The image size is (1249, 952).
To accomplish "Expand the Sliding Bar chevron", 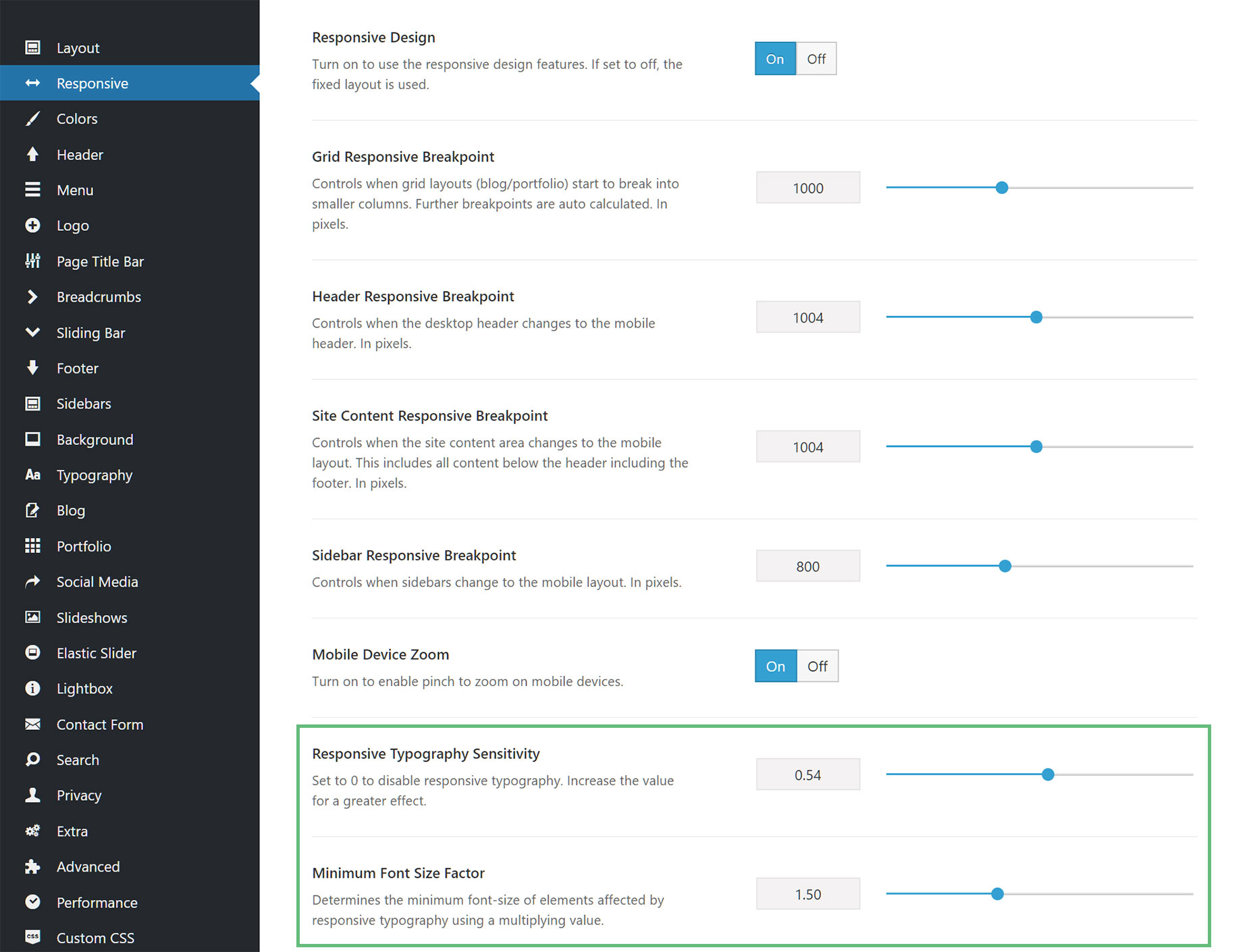I will pyautogui.click(x=32, y=332).
